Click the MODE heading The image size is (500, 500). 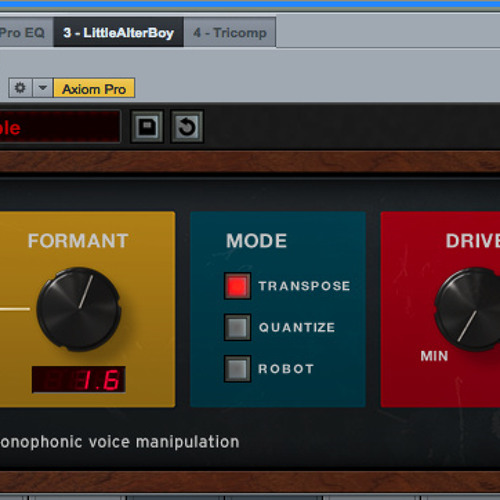[256, 241]
